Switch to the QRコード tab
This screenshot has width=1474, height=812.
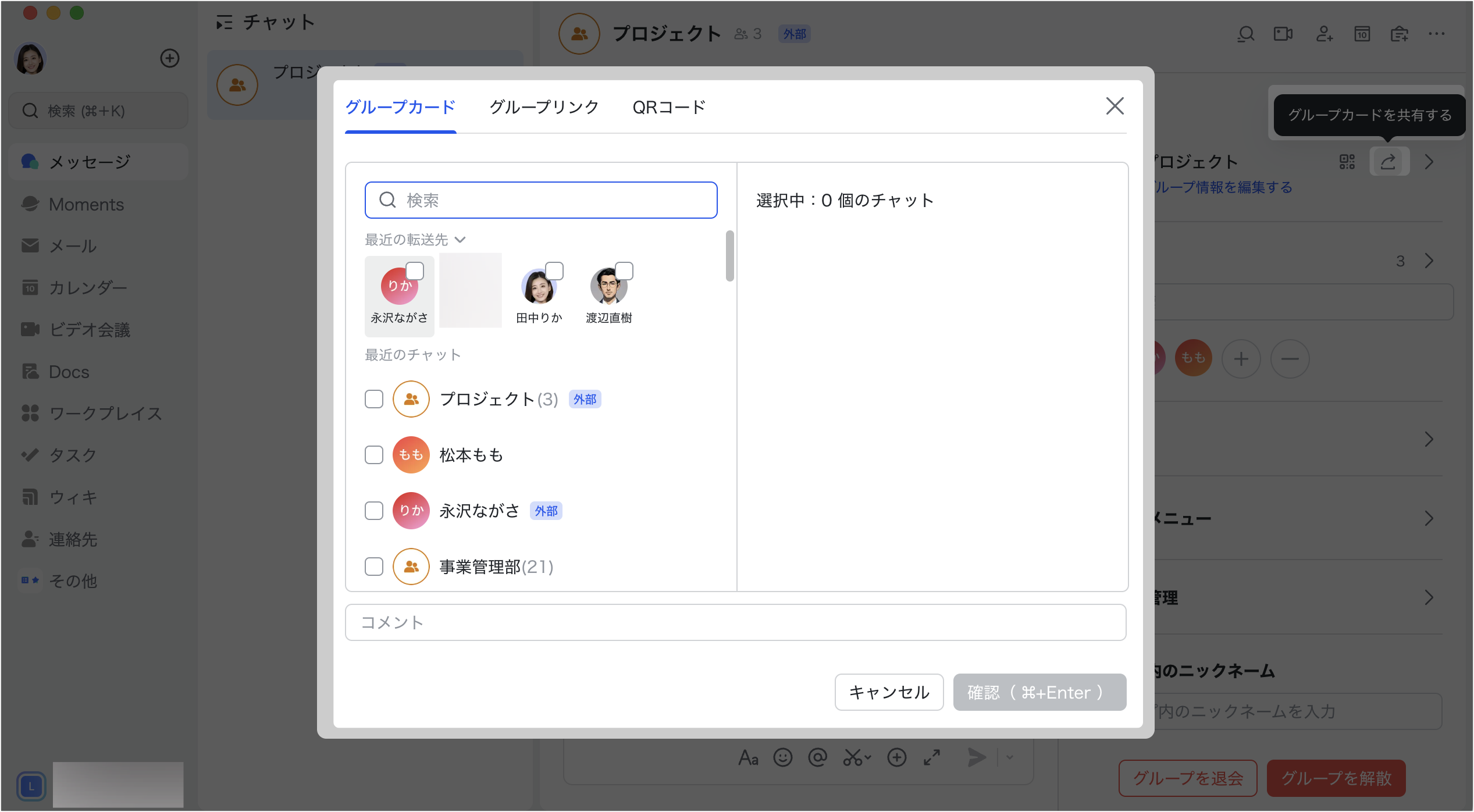click(669, 107)
